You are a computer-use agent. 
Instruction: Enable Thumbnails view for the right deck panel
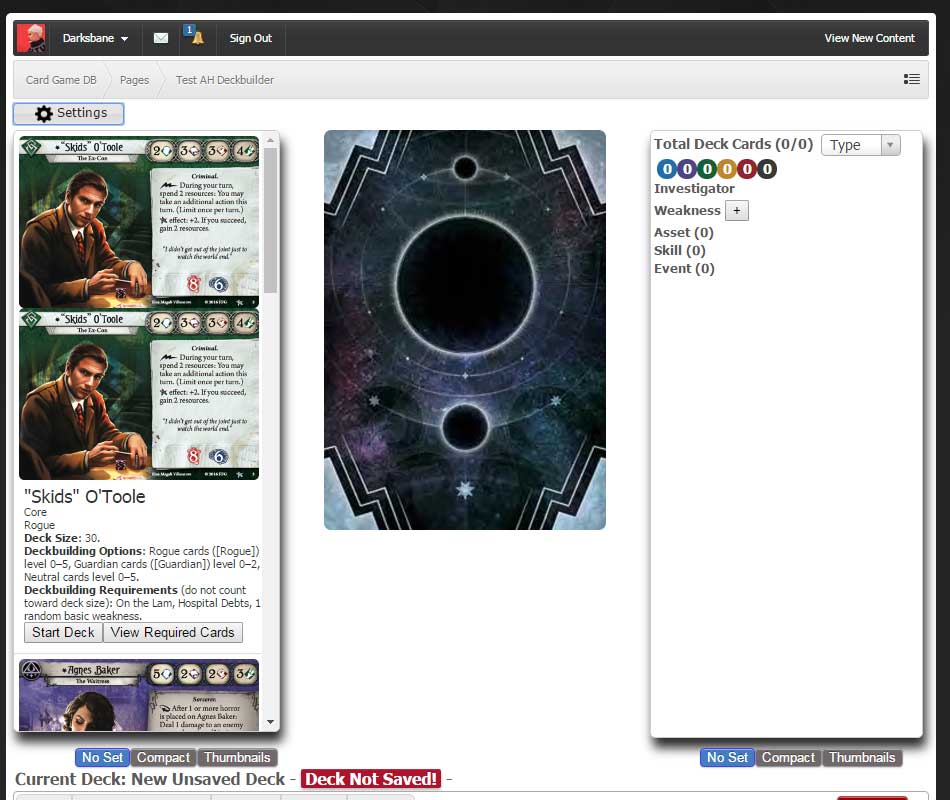click(862, 757)
